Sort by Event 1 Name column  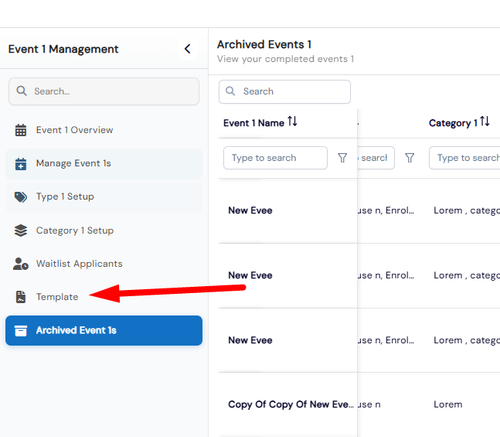click(x=292, y=121)
